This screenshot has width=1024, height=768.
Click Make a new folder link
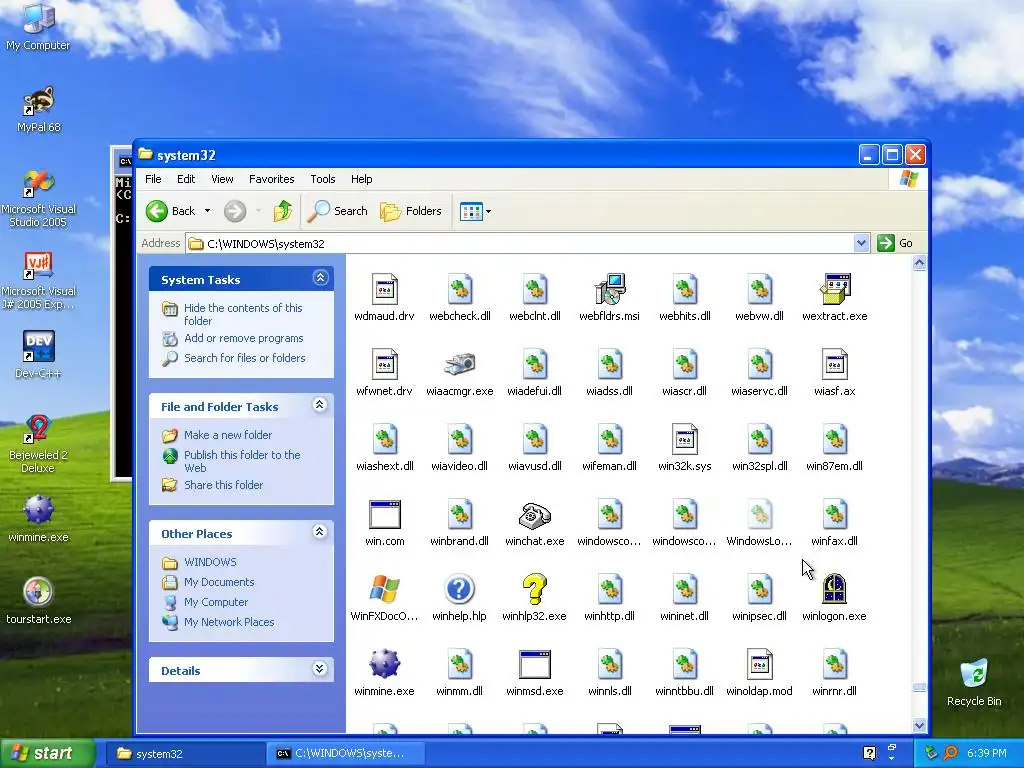[x=228, y=435]
